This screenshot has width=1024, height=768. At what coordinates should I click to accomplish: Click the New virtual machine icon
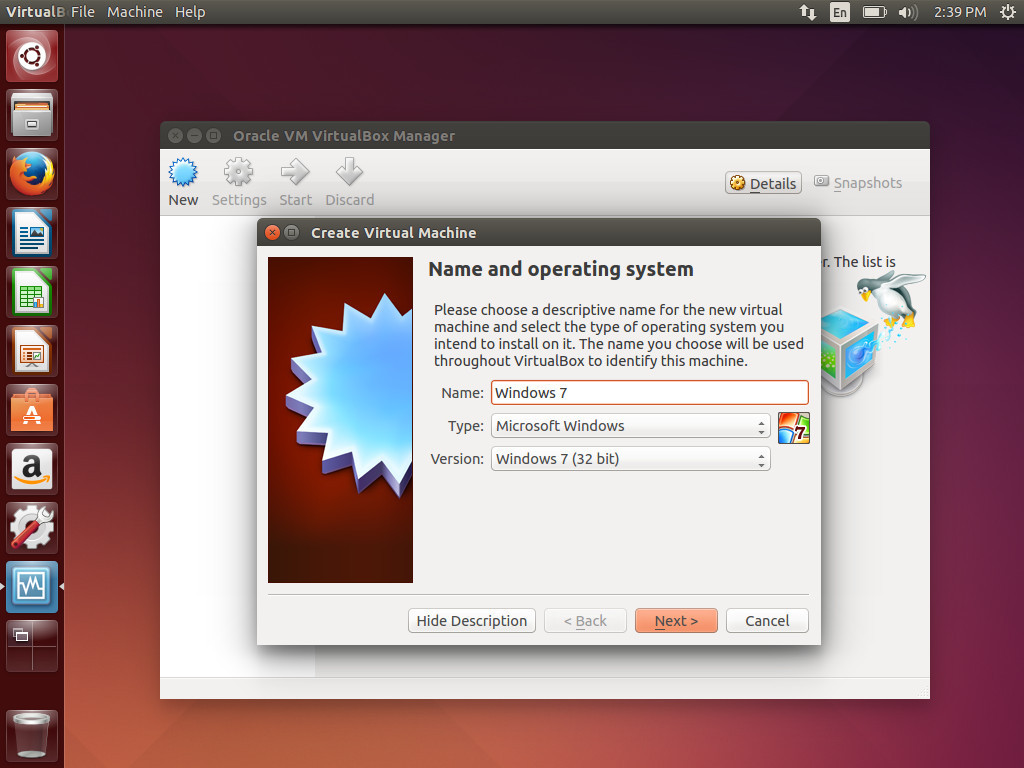pyautogui.click(x=183, y=174)
